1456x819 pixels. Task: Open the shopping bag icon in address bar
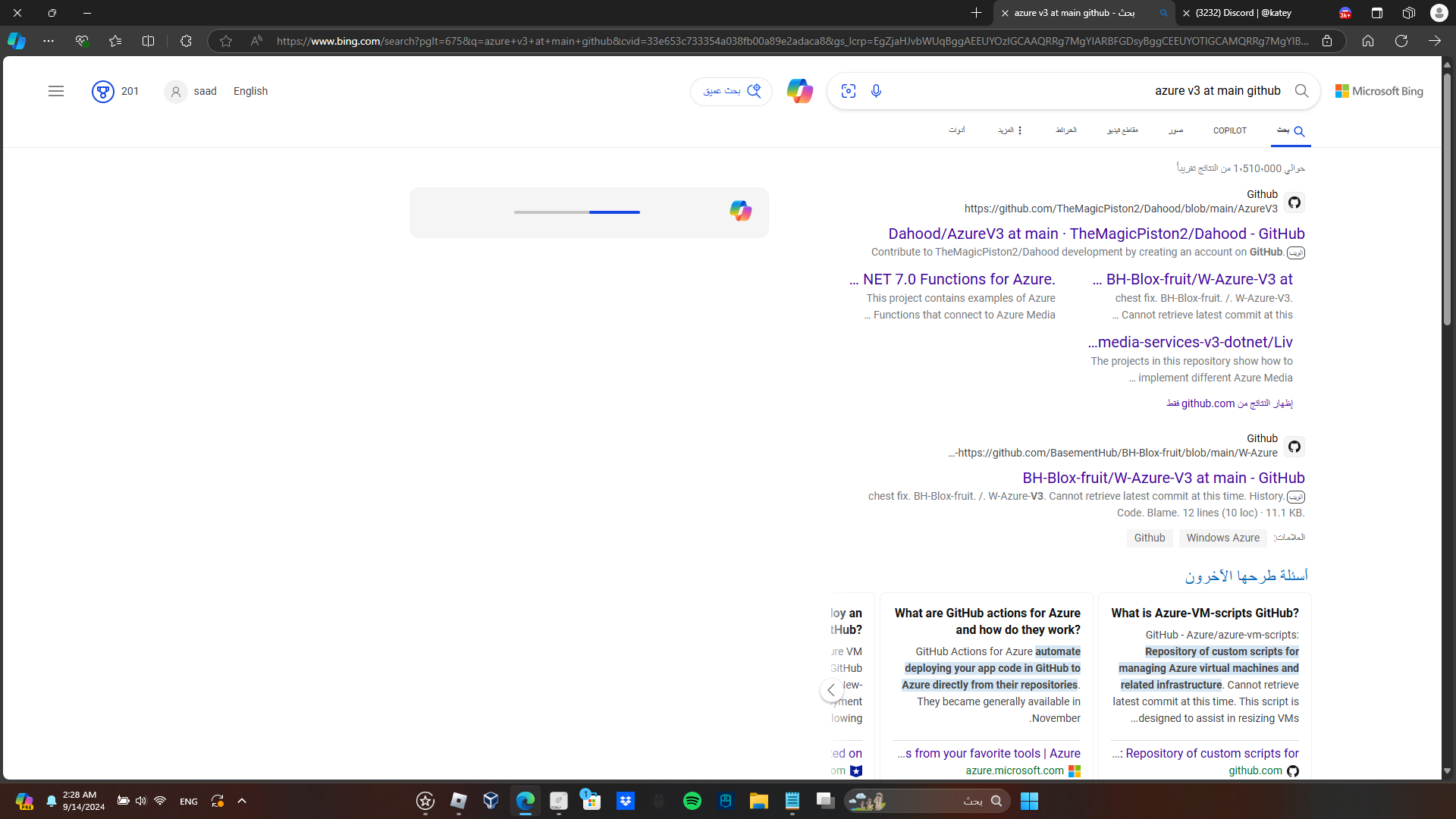pos(1327,41)
